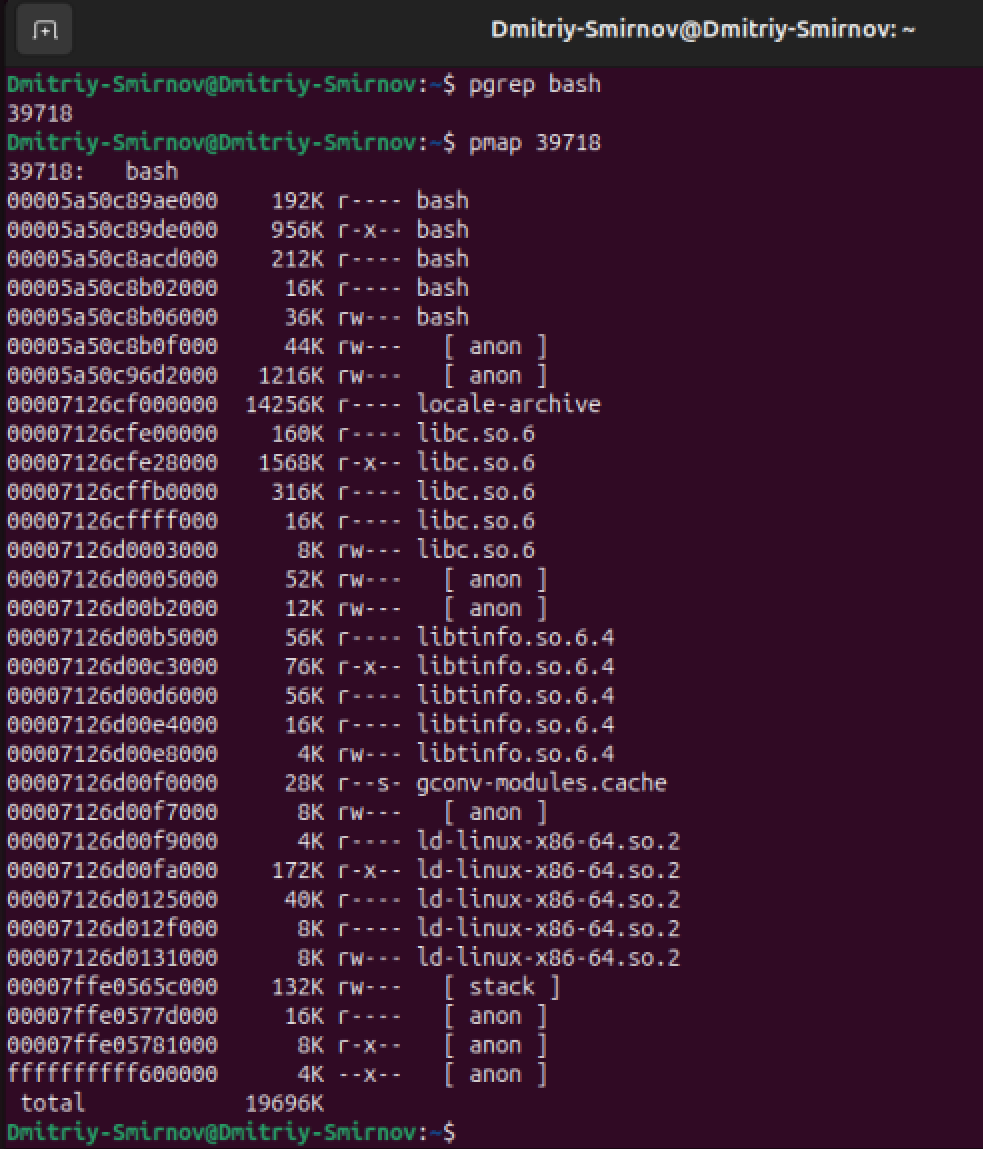Click the 956K r-x-- bash row
Image resolution: width=983 pixels, height=1149 pixels.
click(238, 230)
